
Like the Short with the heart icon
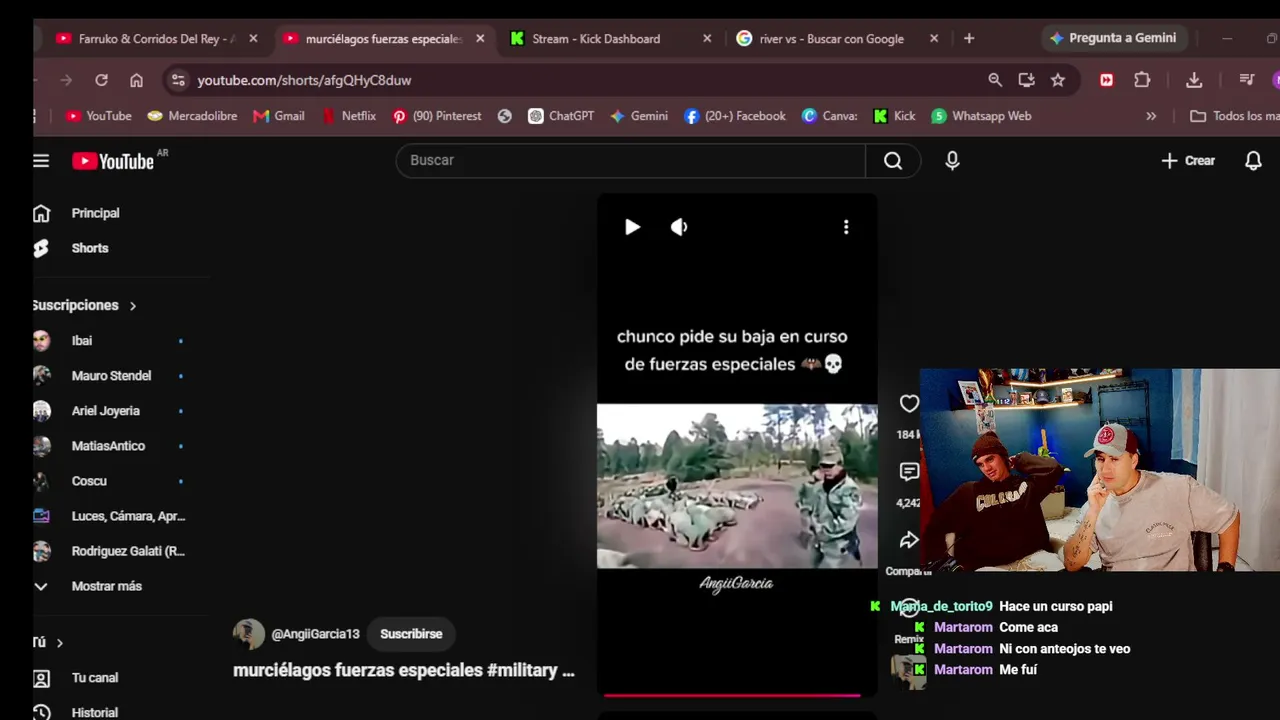tap(909, 404)
